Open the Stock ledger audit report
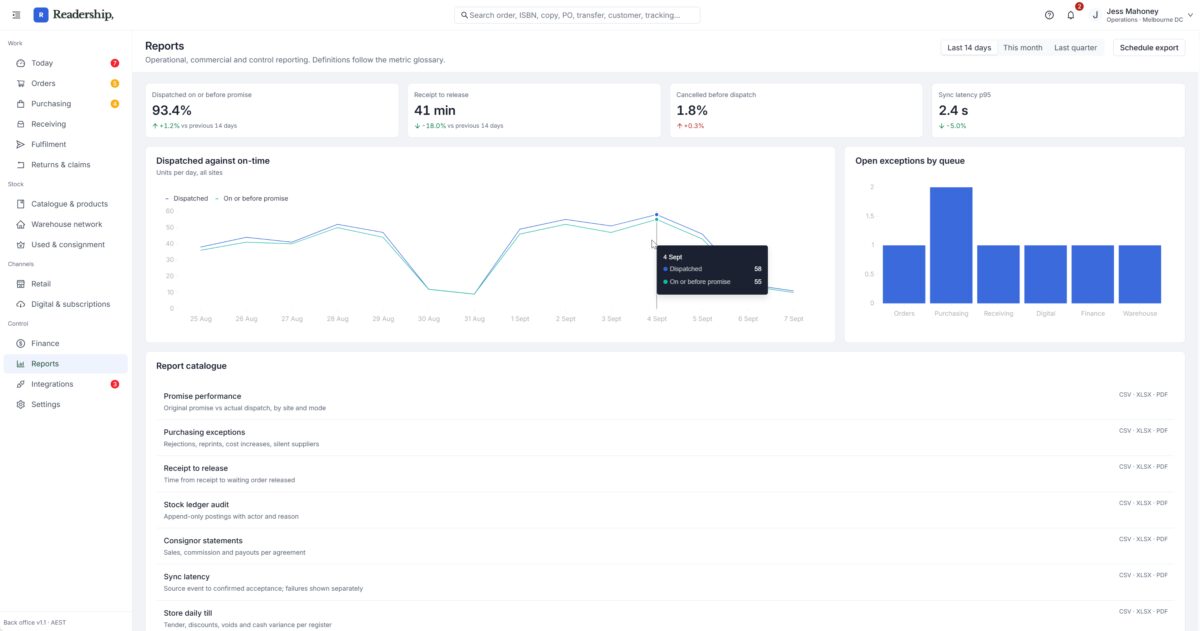The image size is (1200, 631). 665,510
